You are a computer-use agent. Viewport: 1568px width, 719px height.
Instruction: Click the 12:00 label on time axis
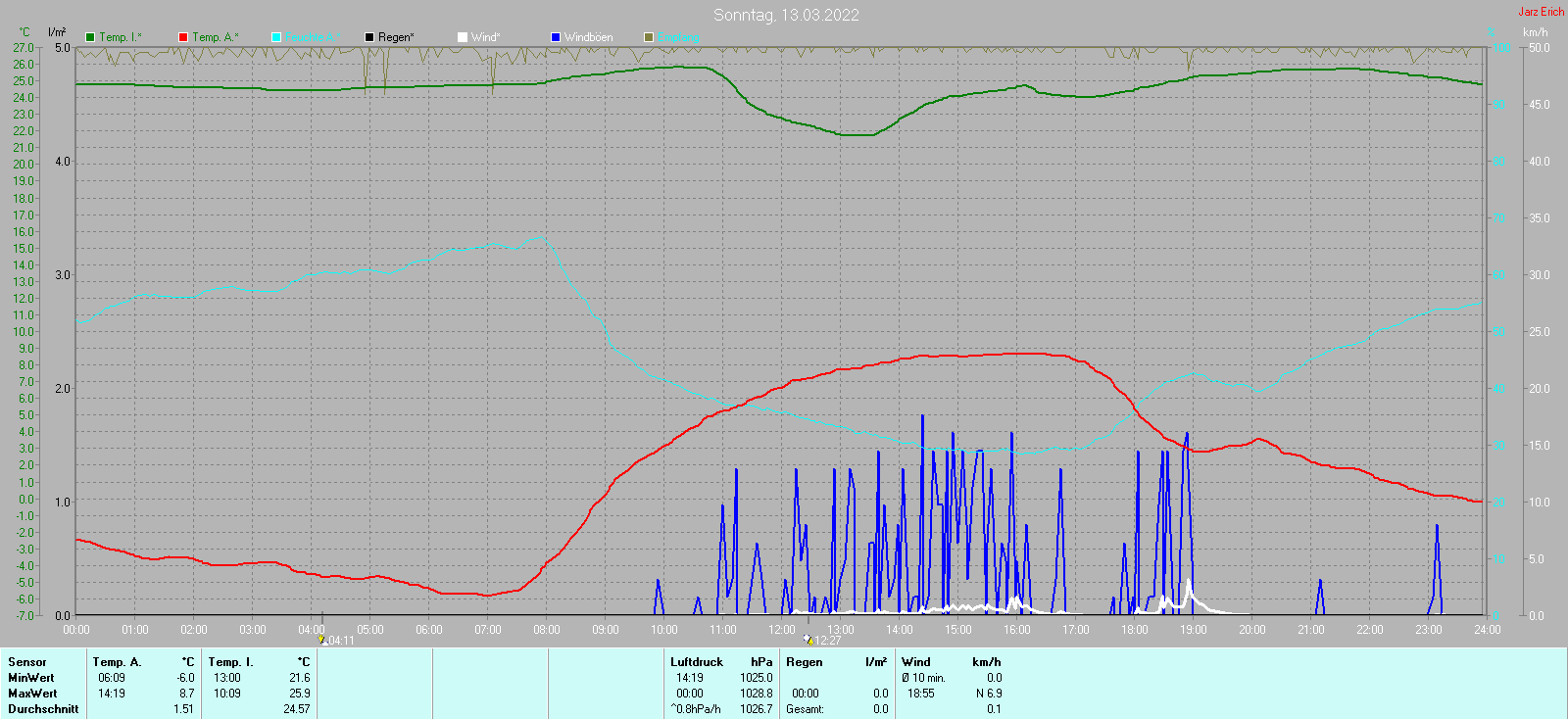782,630
